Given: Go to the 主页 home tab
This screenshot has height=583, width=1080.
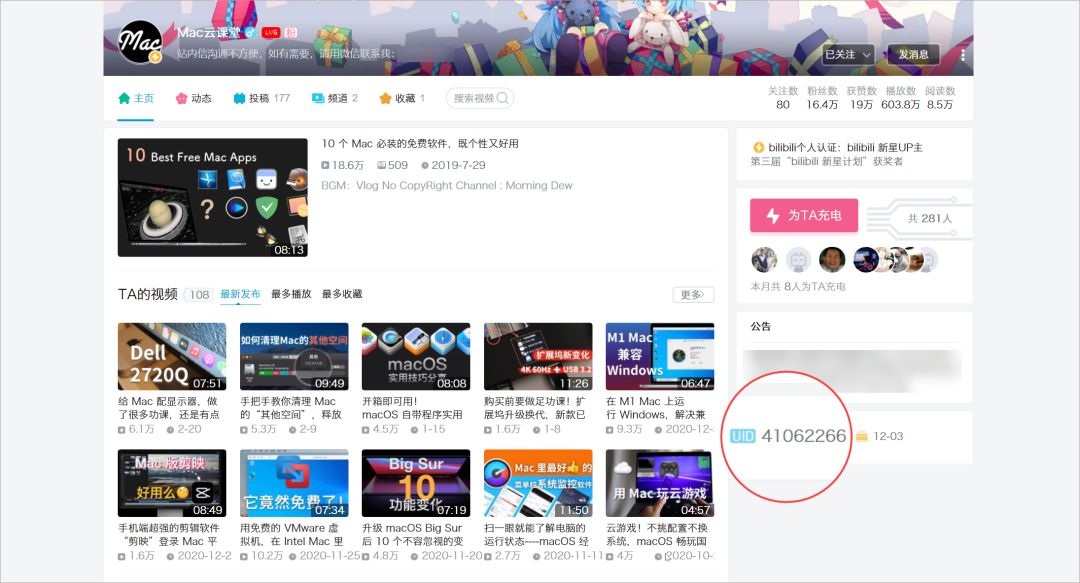Looking at the screenshot, I should pos(136,98).
